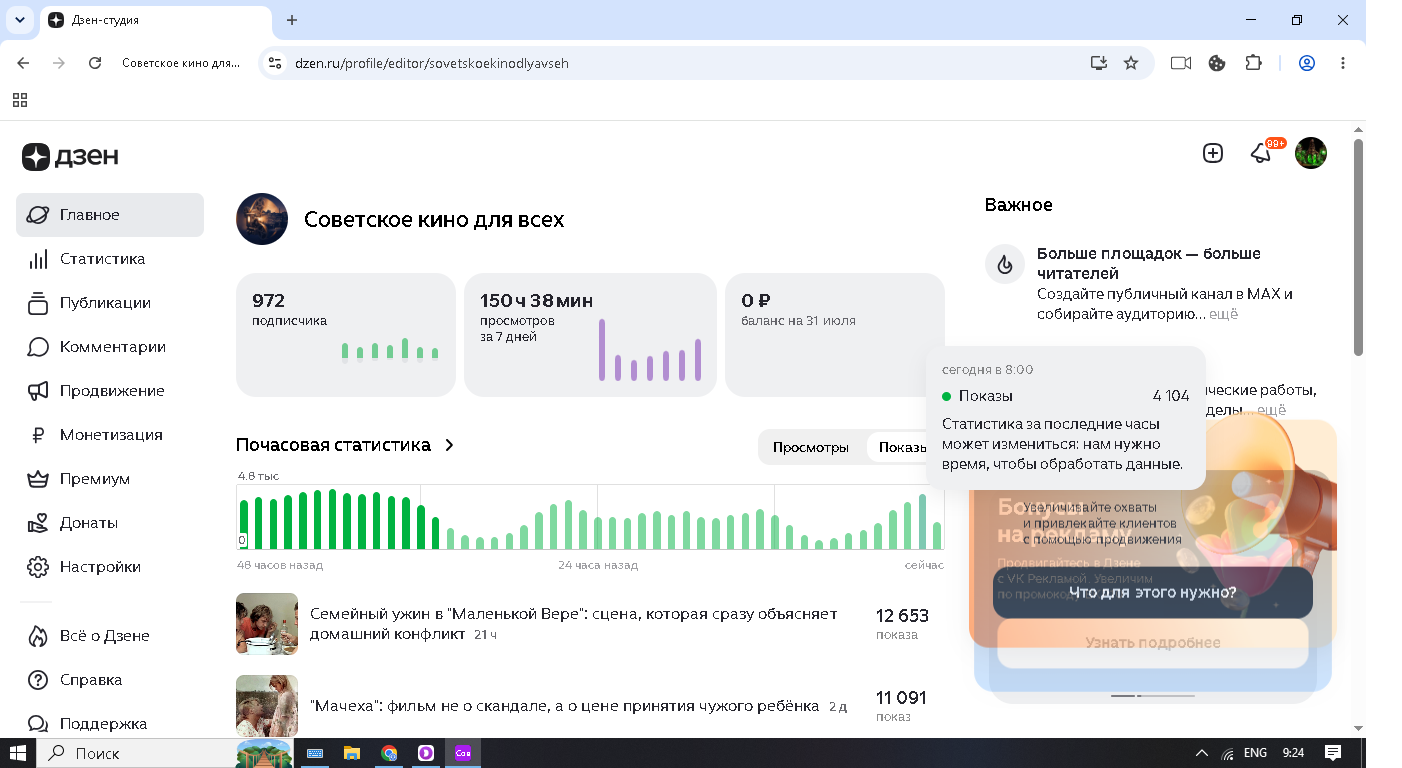The width and height of the screenshot is (1402, 768).
Task: Expand Почасовая статистика with chevron
Action: 449,445
